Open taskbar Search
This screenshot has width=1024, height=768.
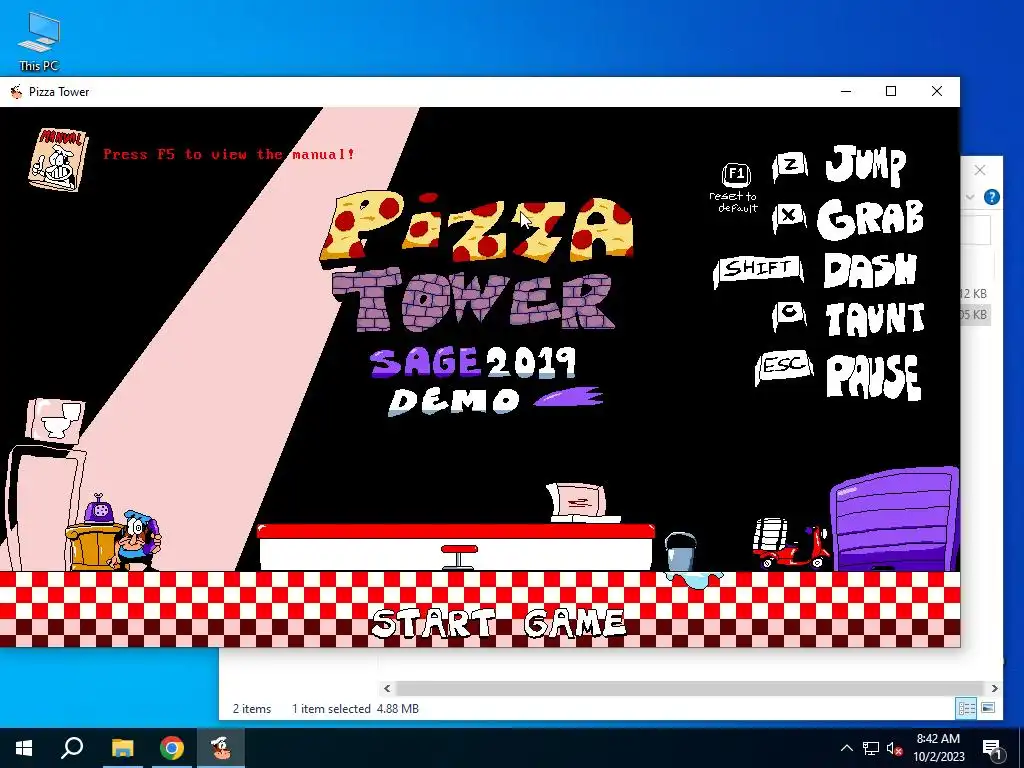point(72,748)
